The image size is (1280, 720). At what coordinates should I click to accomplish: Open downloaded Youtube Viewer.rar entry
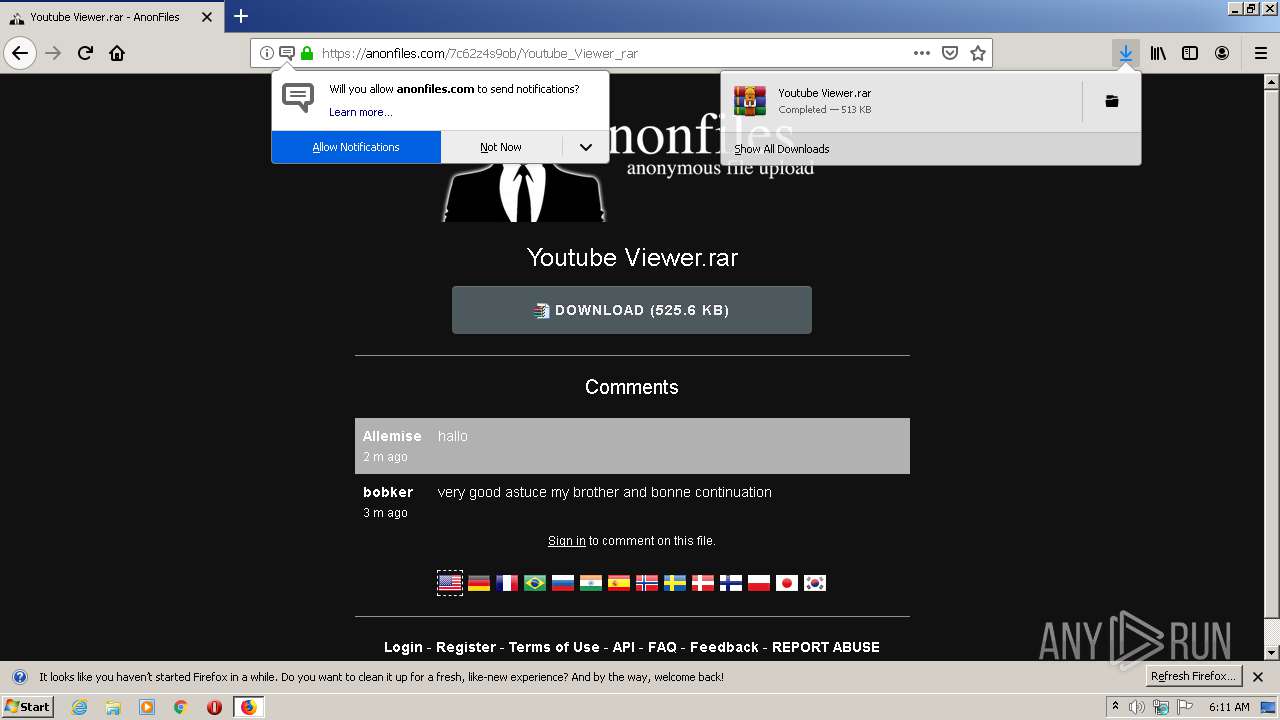(900, 101)
